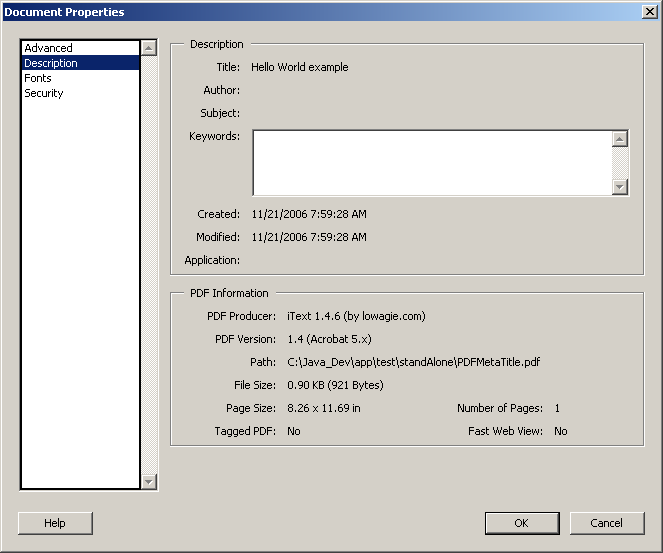The width and height of the screenshot is (663, 553).
Task: Confirm with the OK button
Action: 522,523
